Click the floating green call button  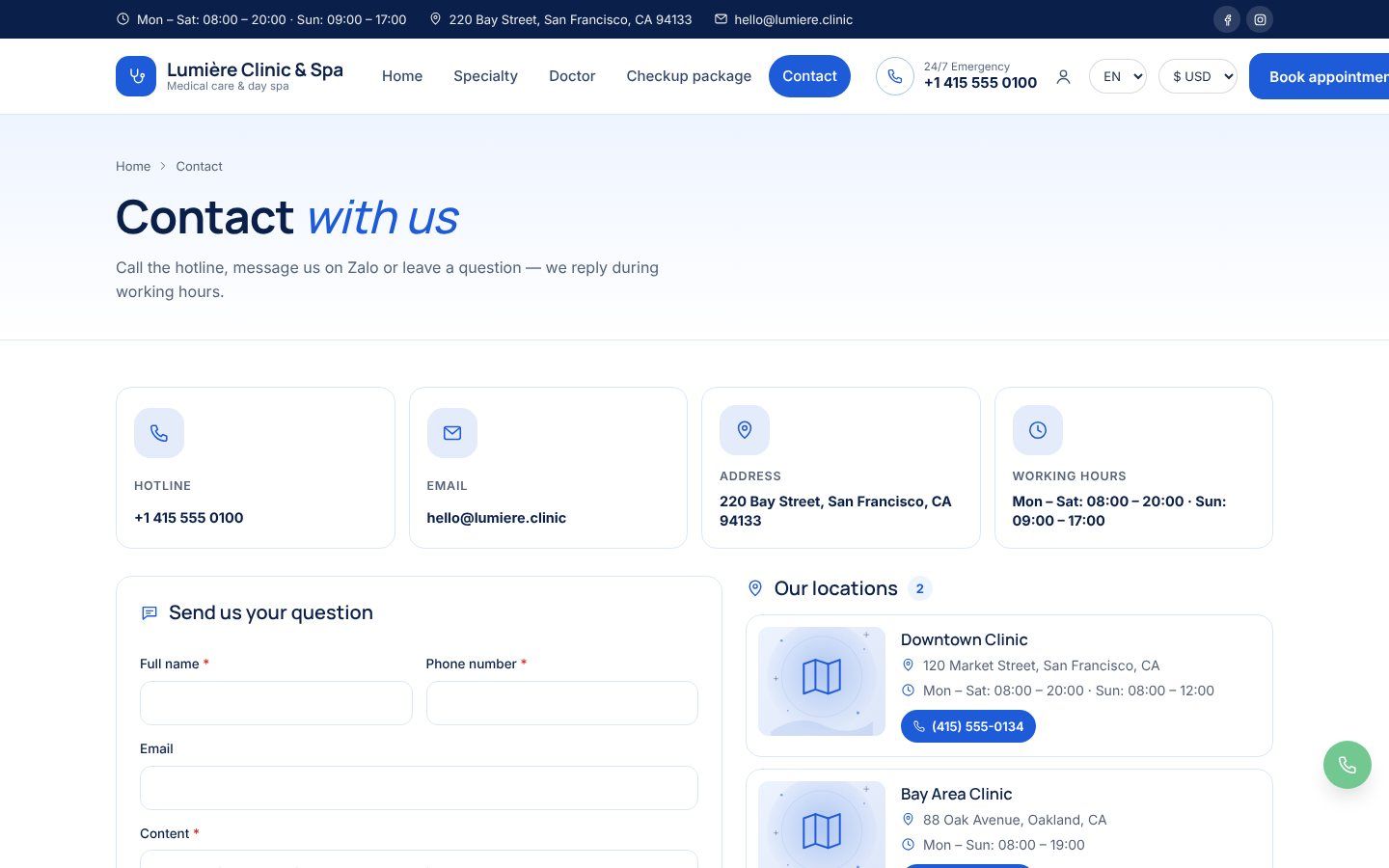point(1348,765)
